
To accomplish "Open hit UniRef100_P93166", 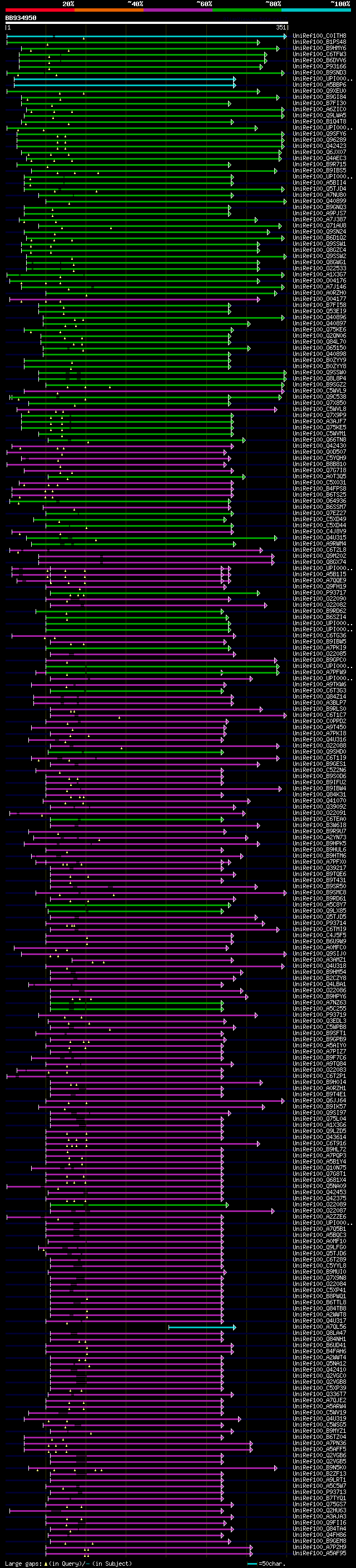I will [x=319, y=66].
